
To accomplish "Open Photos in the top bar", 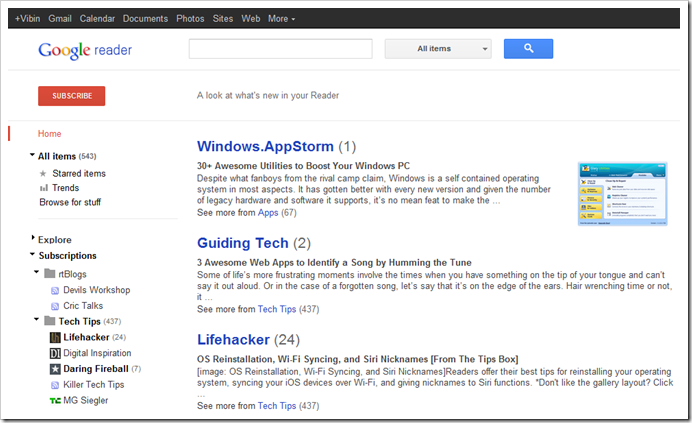I will (190, 19).
